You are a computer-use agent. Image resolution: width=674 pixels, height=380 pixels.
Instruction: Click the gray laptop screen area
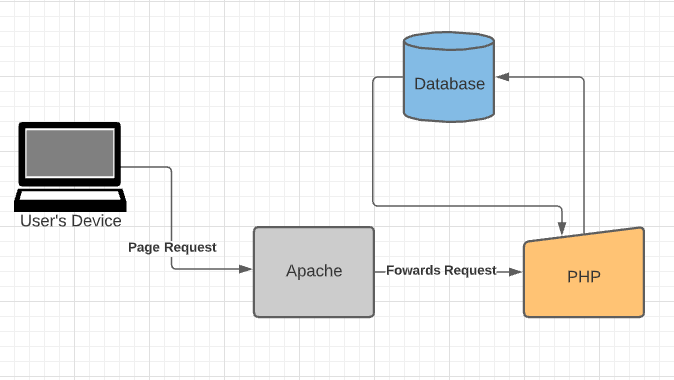70,153
